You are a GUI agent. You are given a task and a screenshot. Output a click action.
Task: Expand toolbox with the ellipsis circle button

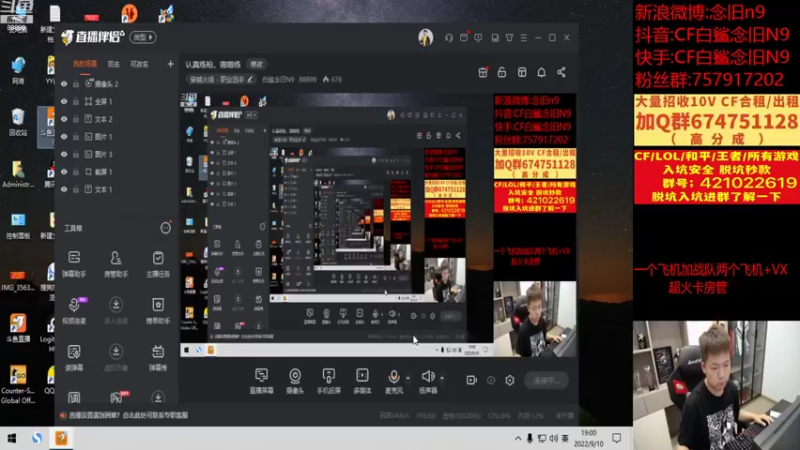165,228
